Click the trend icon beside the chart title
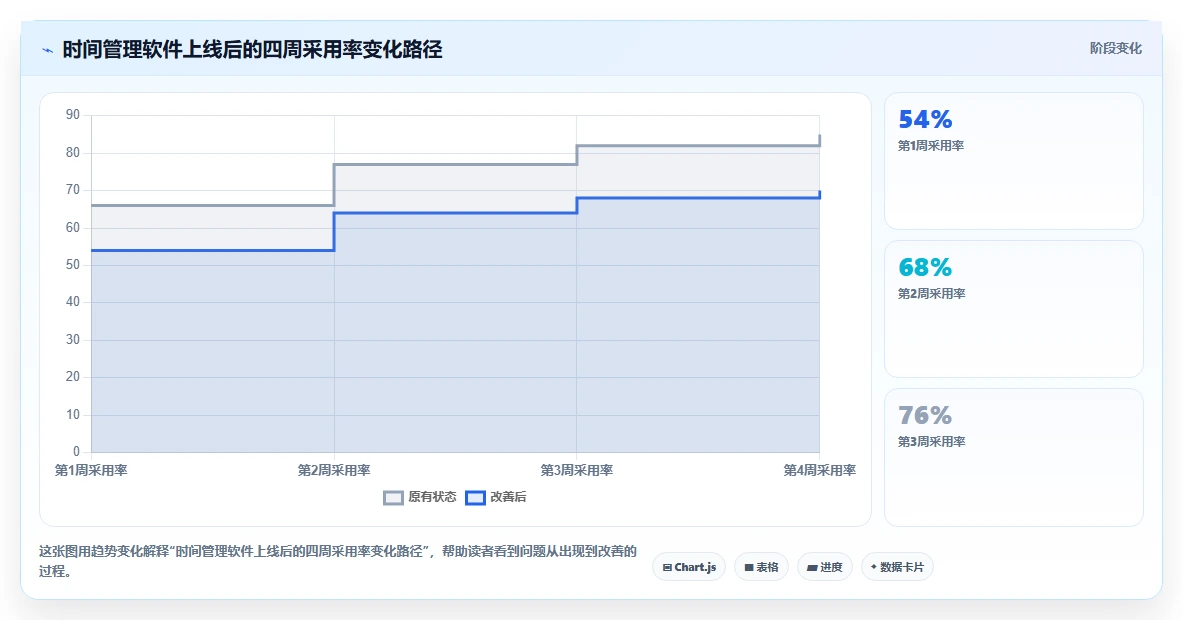This screenshot has width=1183, height=620. tap(48, 51)
